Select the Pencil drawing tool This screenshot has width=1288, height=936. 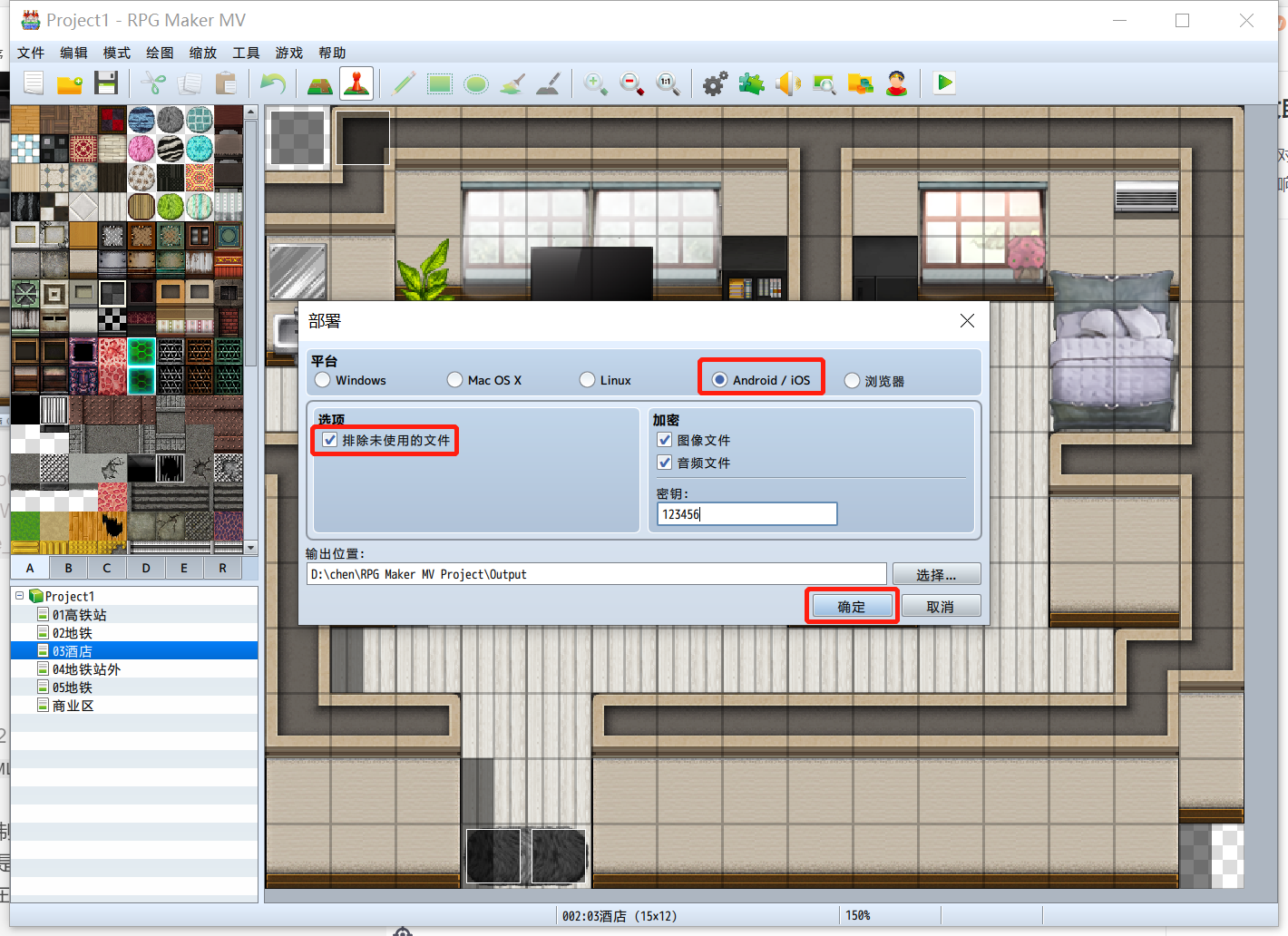pyautogui.click(x=403, y=83)
